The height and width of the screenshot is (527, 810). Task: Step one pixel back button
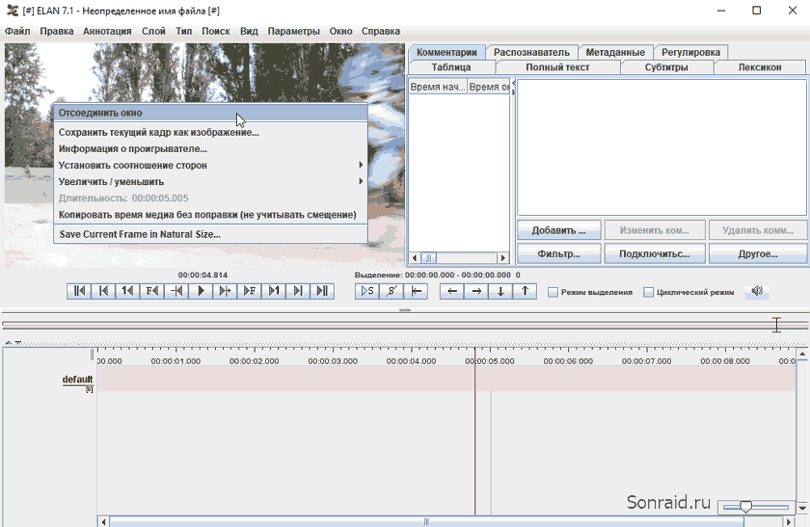tap(176, 291)
